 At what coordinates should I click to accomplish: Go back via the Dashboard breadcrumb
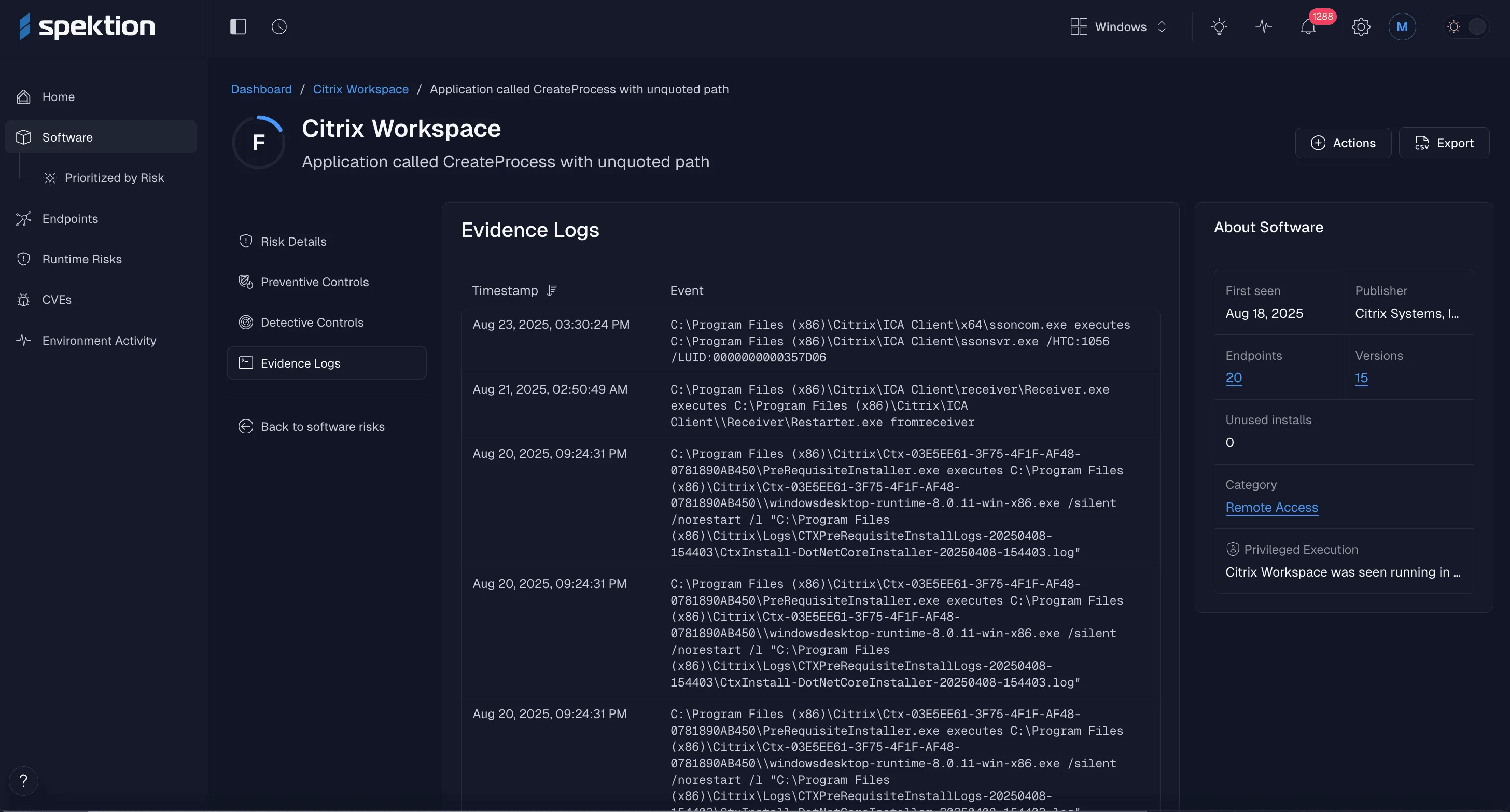(x=261, y=89)
